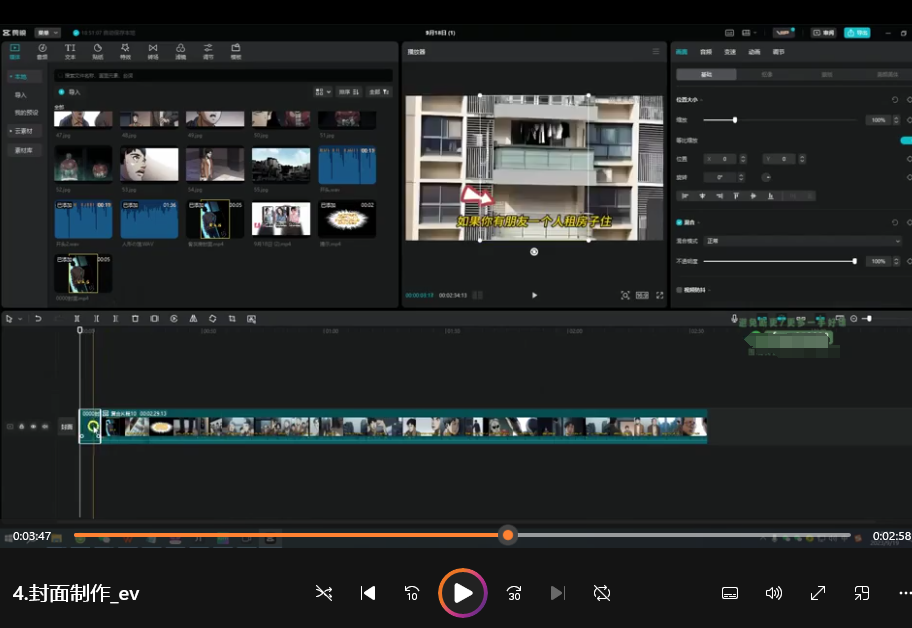Open the menu dropdown next to app logo
This screenshot has width=912, height=628.
(x=47, y=33)
